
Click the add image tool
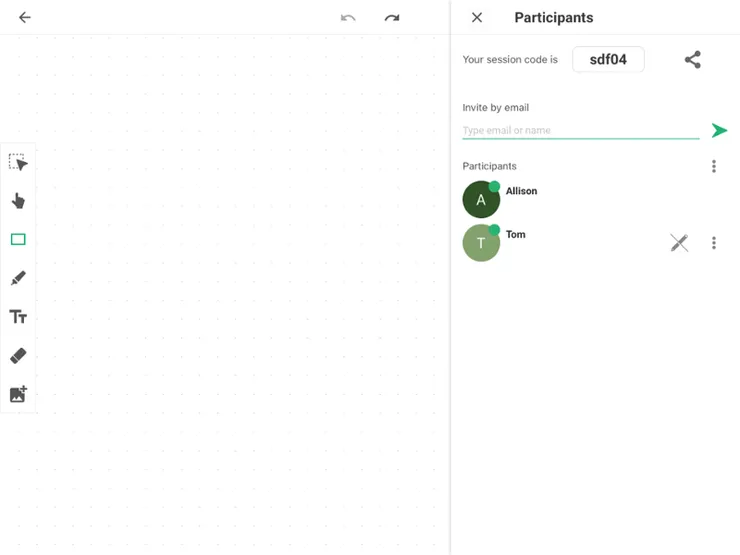[18, 394]
